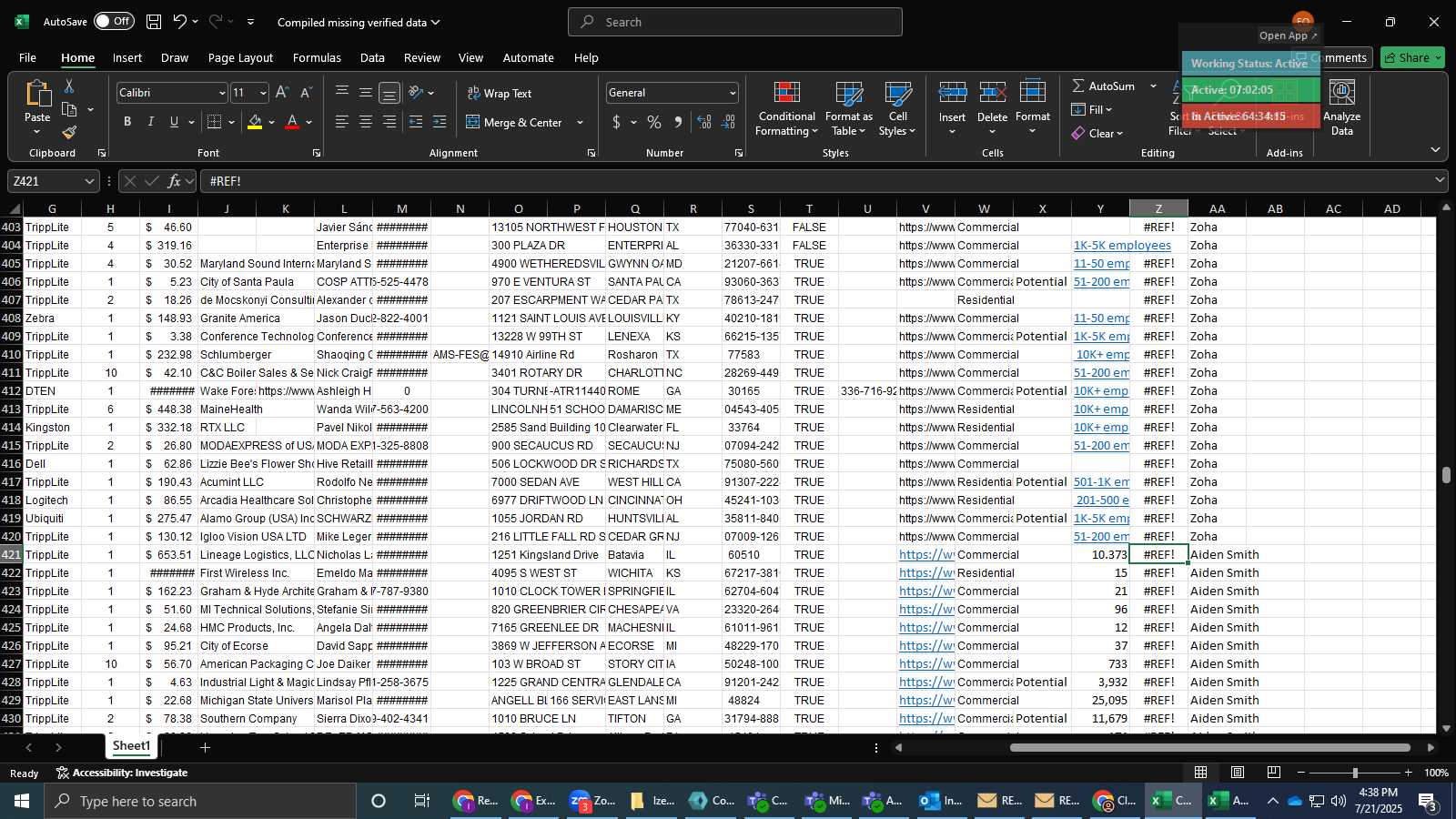1456x819 pixels.
Task: Expand Name Box Z421 dropdown
Action: pos(89,181)
